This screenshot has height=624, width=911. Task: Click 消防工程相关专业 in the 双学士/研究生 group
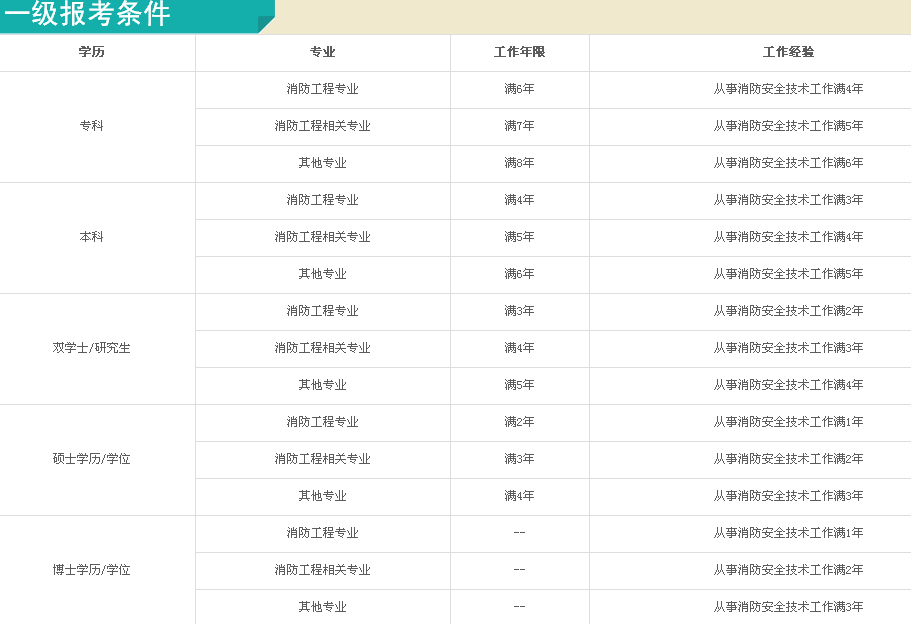click(x=322, y=347)
